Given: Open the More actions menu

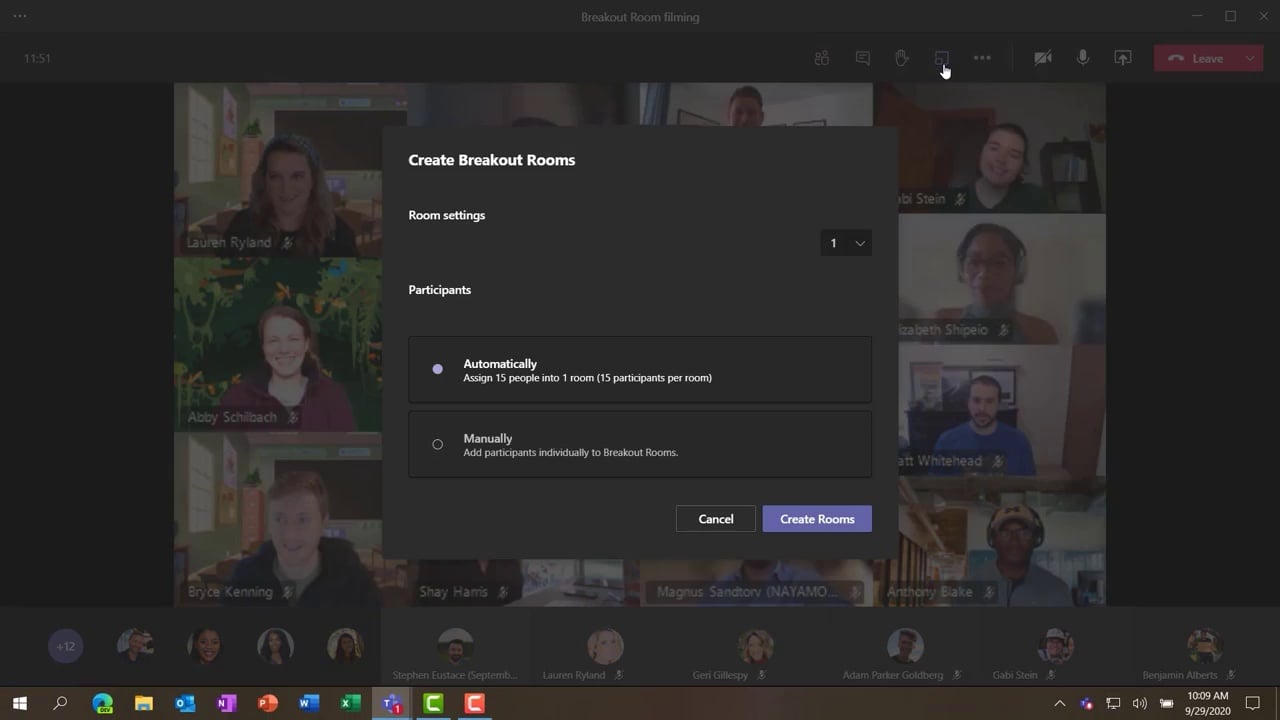Looking at the screenshot, I should coord(981,57).
